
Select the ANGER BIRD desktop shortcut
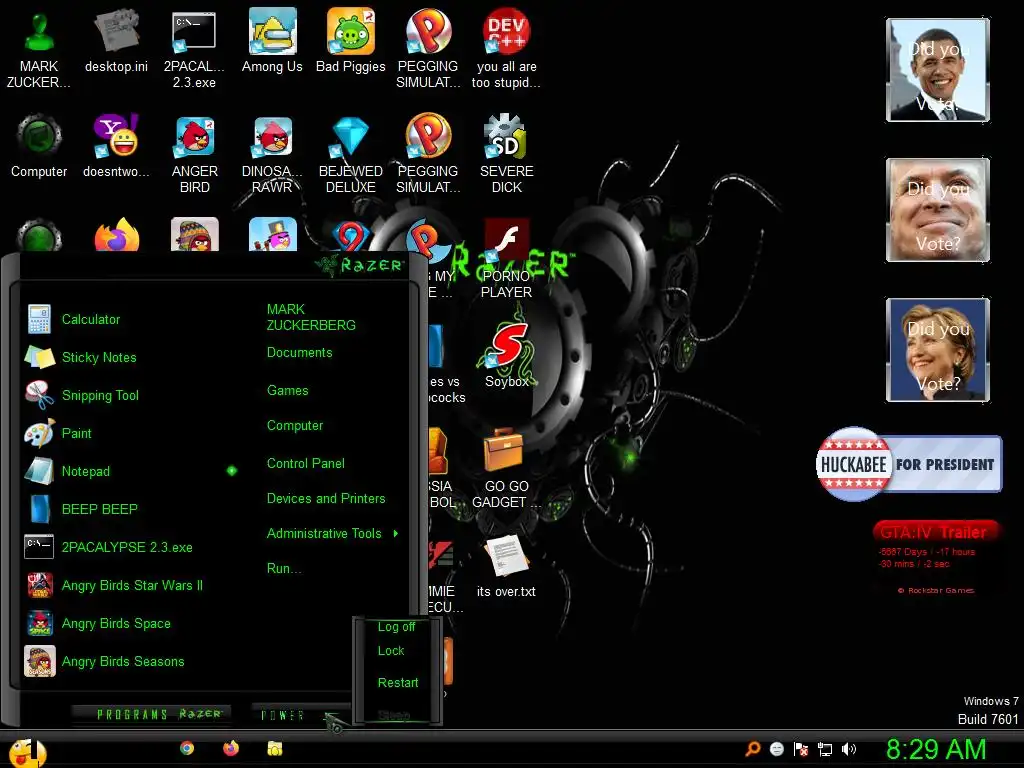point(195,154)
